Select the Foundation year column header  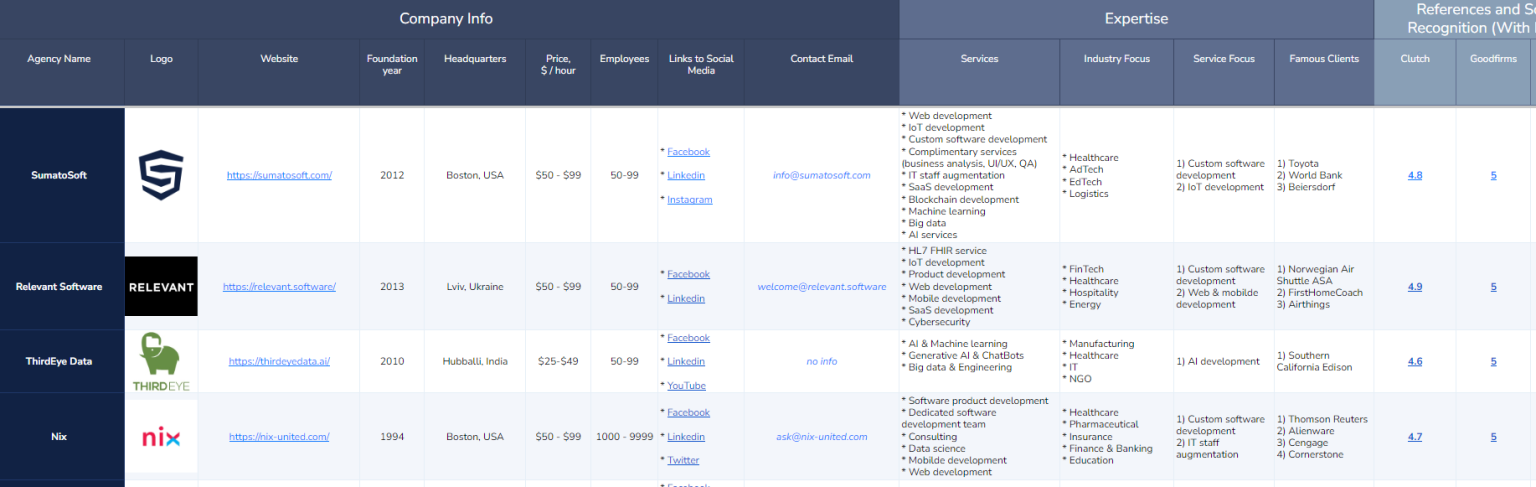(392, 64)
